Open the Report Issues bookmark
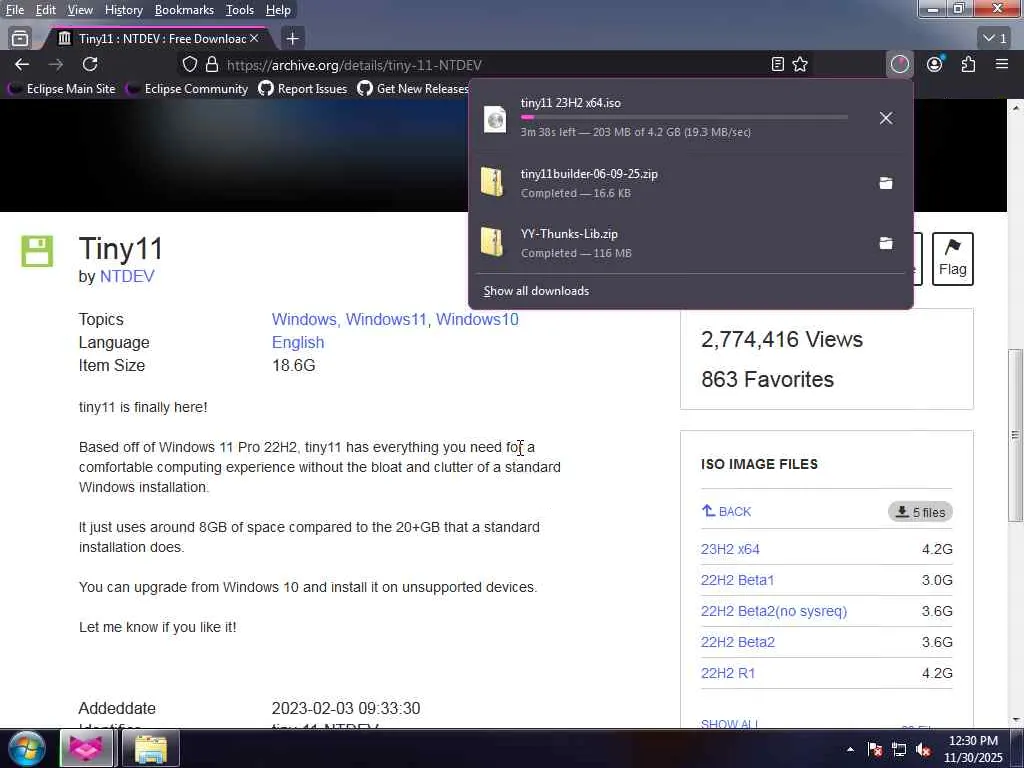The width and height of the screenshot is (1024, 768). click(x=303, y=88)
